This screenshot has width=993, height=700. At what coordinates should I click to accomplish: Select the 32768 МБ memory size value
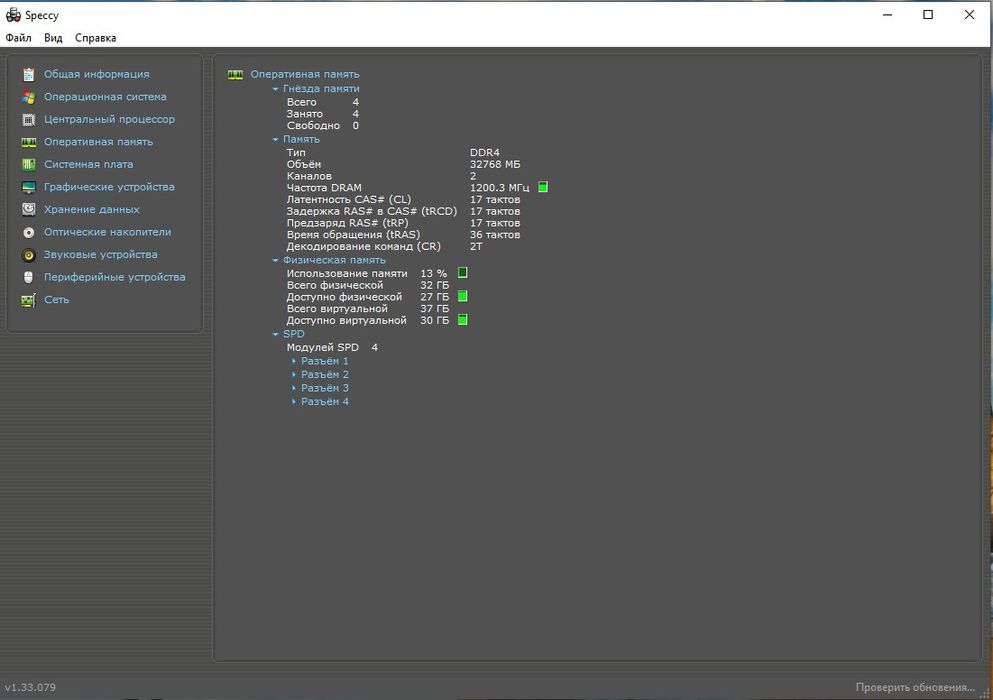[x=495, y=164]
